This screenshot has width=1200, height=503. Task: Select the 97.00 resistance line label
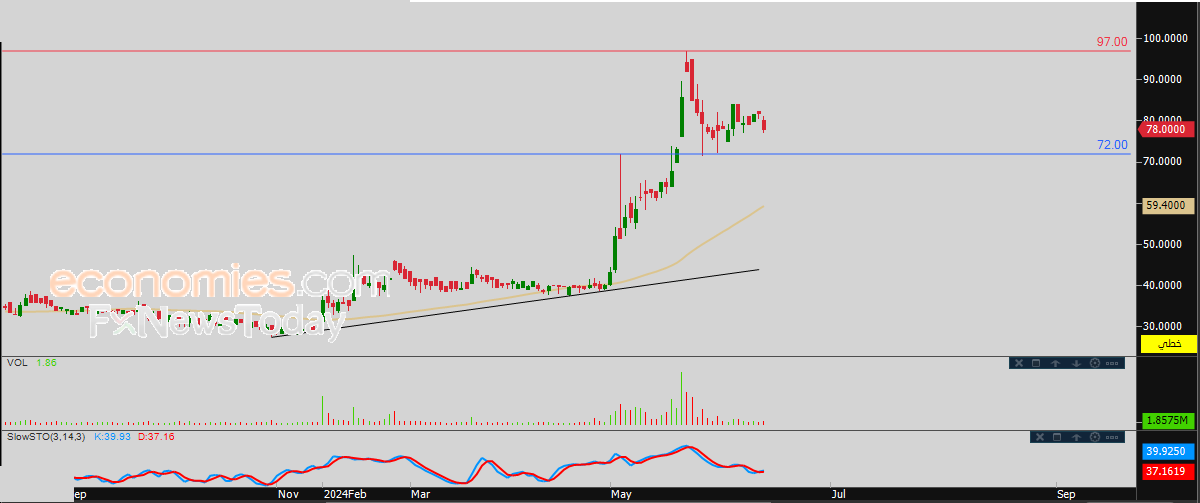pos(1112,41)
